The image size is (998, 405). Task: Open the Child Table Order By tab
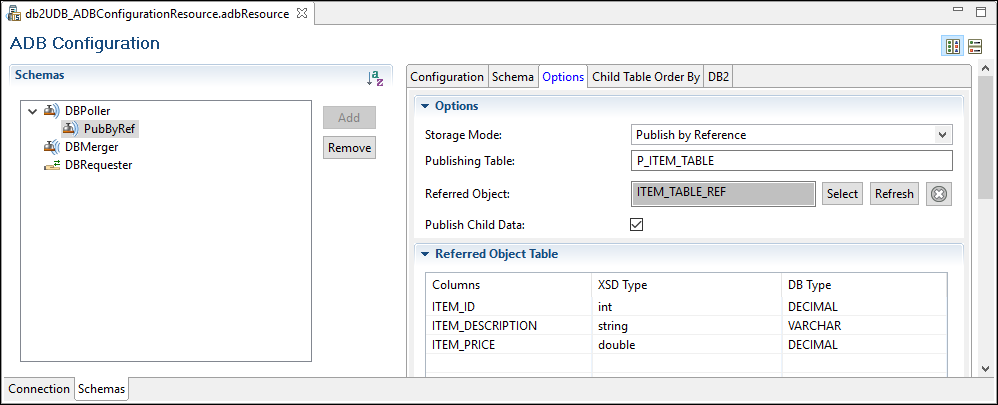point(645,77)
